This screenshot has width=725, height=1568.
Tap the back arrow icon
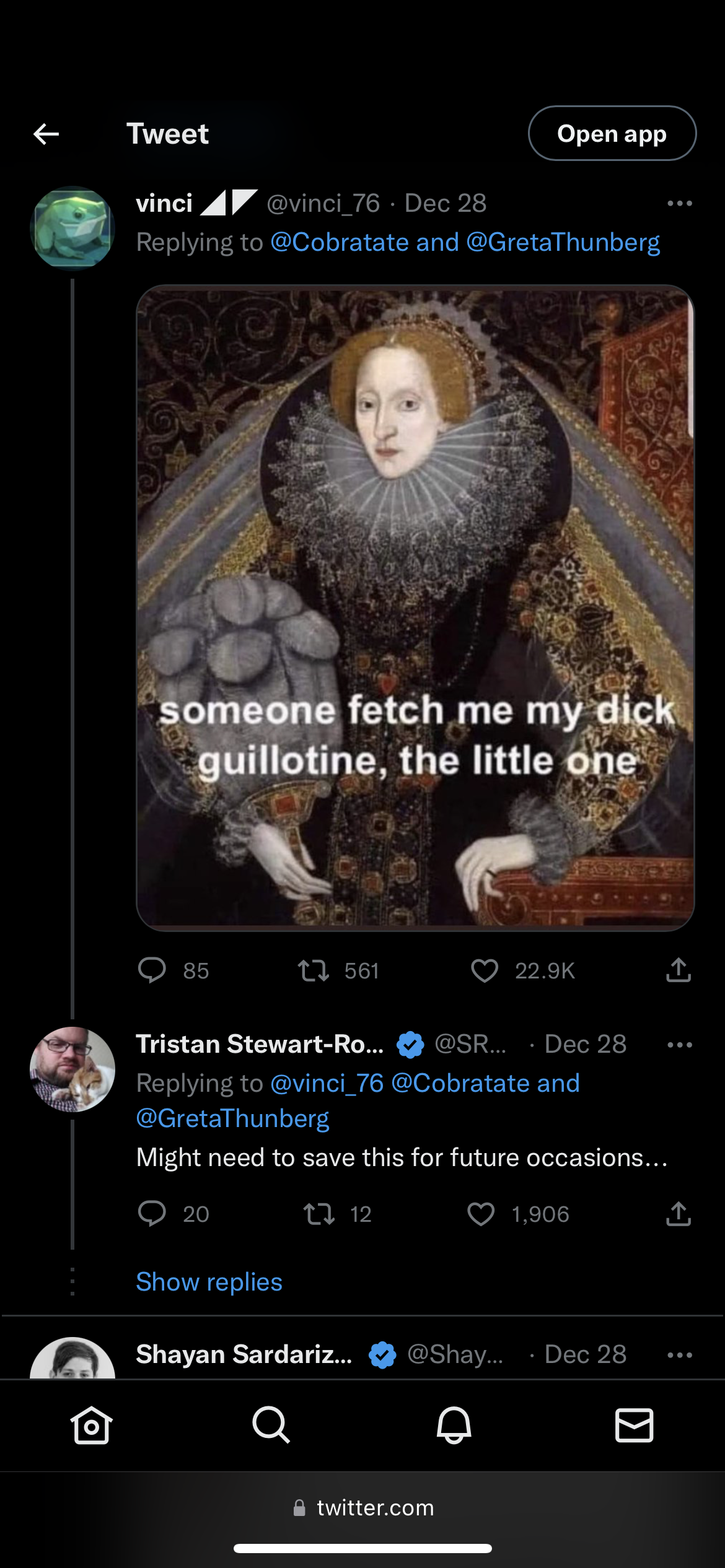point(46,134)
